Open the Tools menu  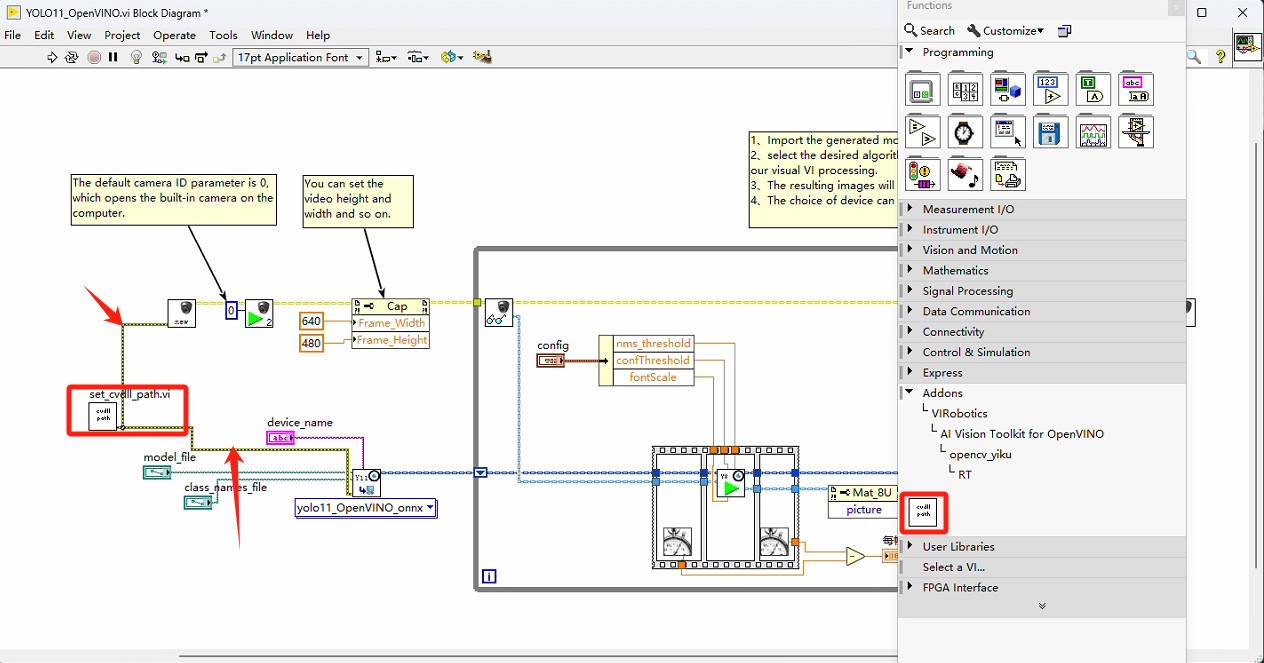223,35
